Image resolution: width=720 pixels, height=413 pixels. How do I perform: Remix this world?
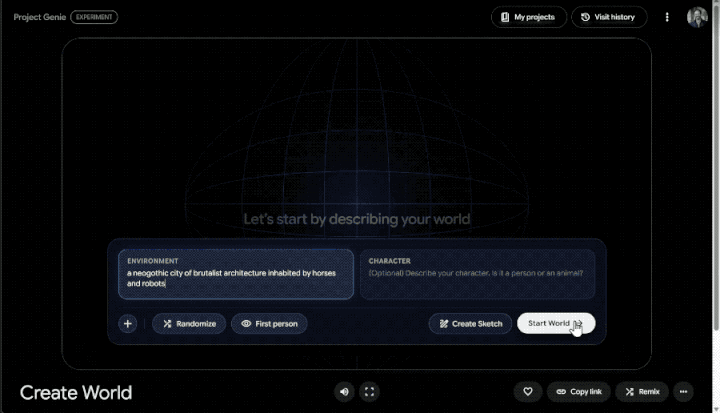tap(642, 392)
